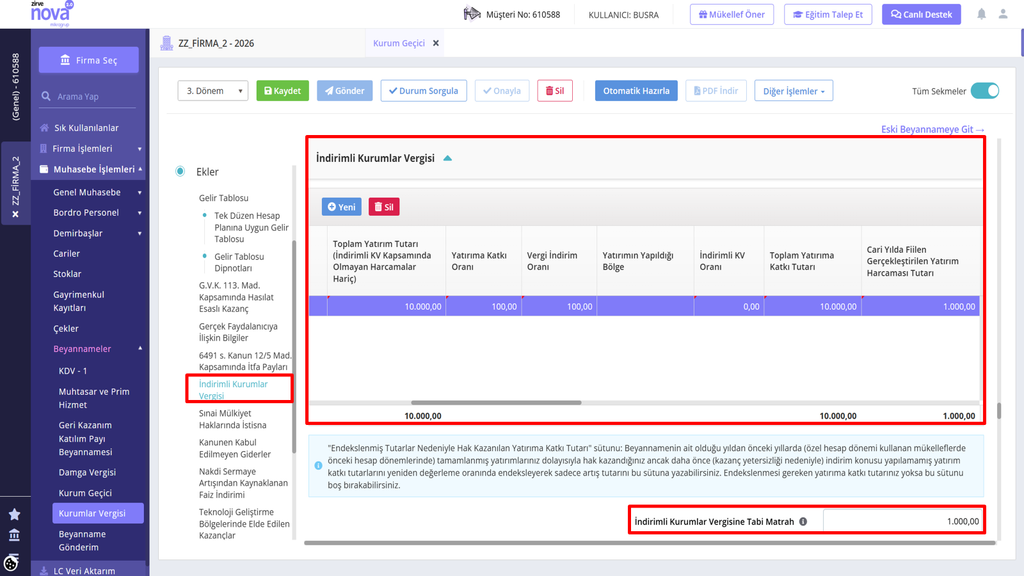Viewport: 1024px width, 576px height.
Task: Click the bank building icon in left rail
Action: [x=14, y=536]
